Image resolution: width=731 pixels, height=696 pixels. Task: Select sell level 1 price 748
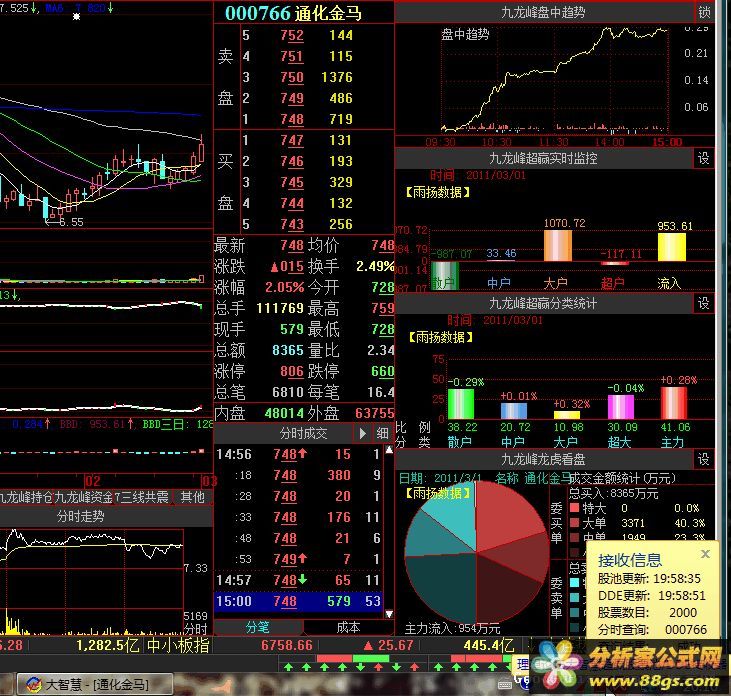pos(292,119)
